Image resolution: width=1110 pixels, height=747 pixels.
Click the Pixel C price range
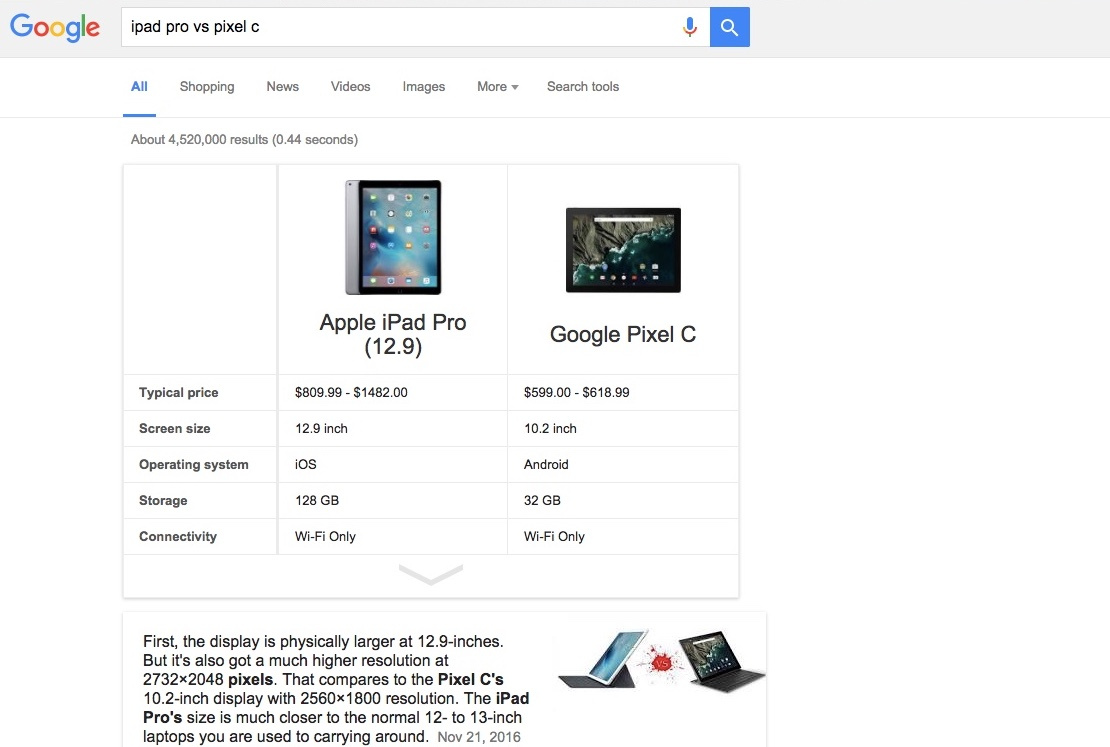(577, 393)
